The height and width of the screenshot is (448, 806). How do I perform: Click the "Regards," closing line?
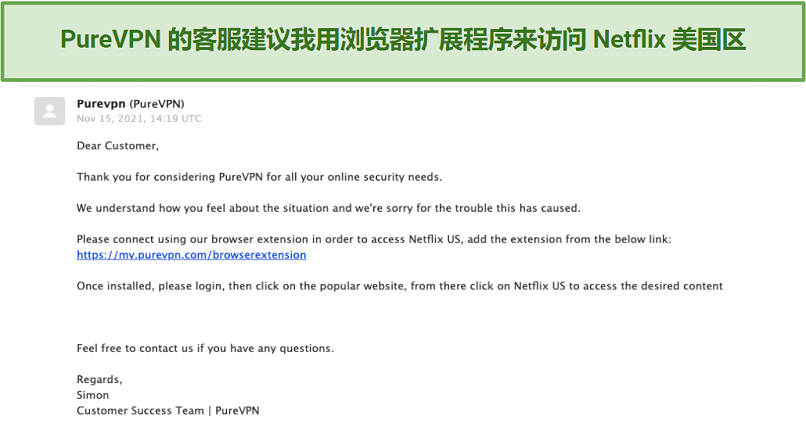pyautogui.click(x=99, y=380)
